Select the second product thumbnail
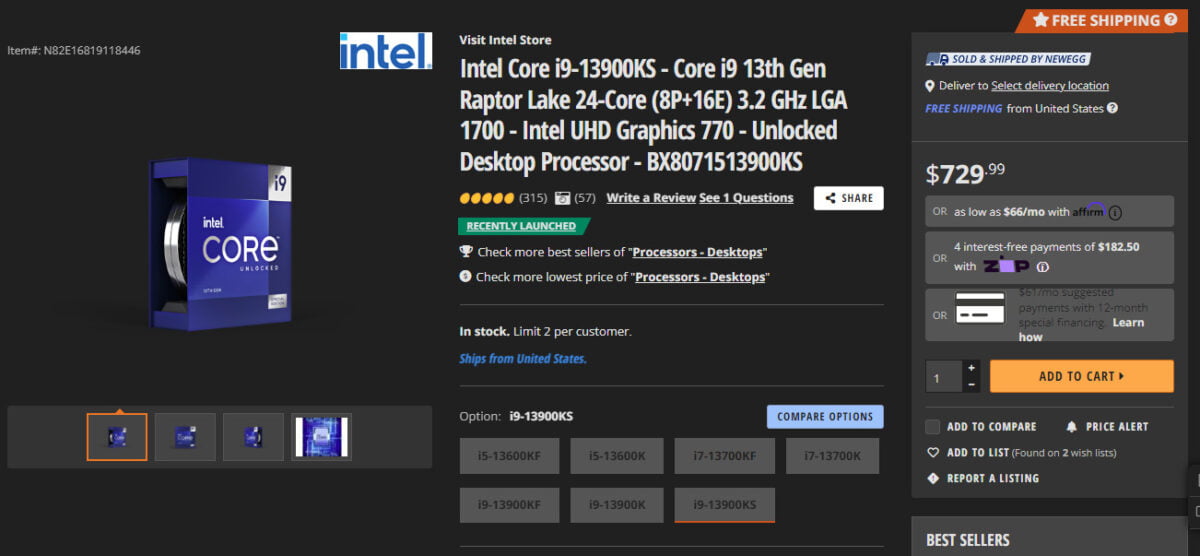 185,437
